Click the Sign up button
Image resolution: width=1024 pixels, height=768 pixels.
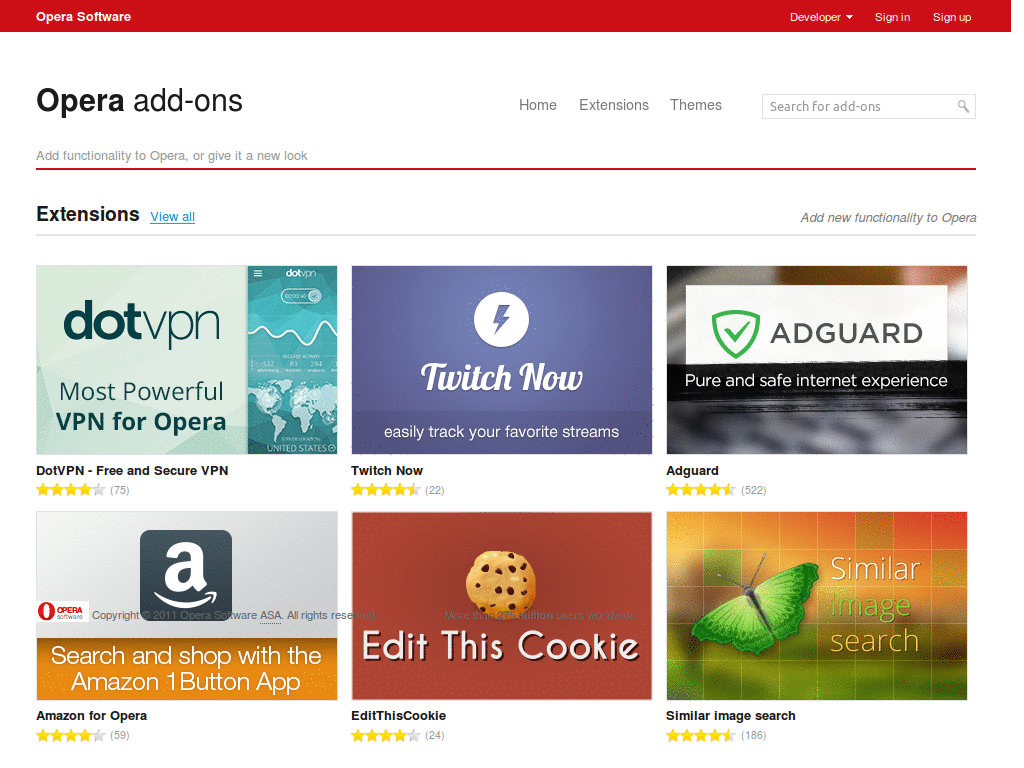tap(951, 17)
